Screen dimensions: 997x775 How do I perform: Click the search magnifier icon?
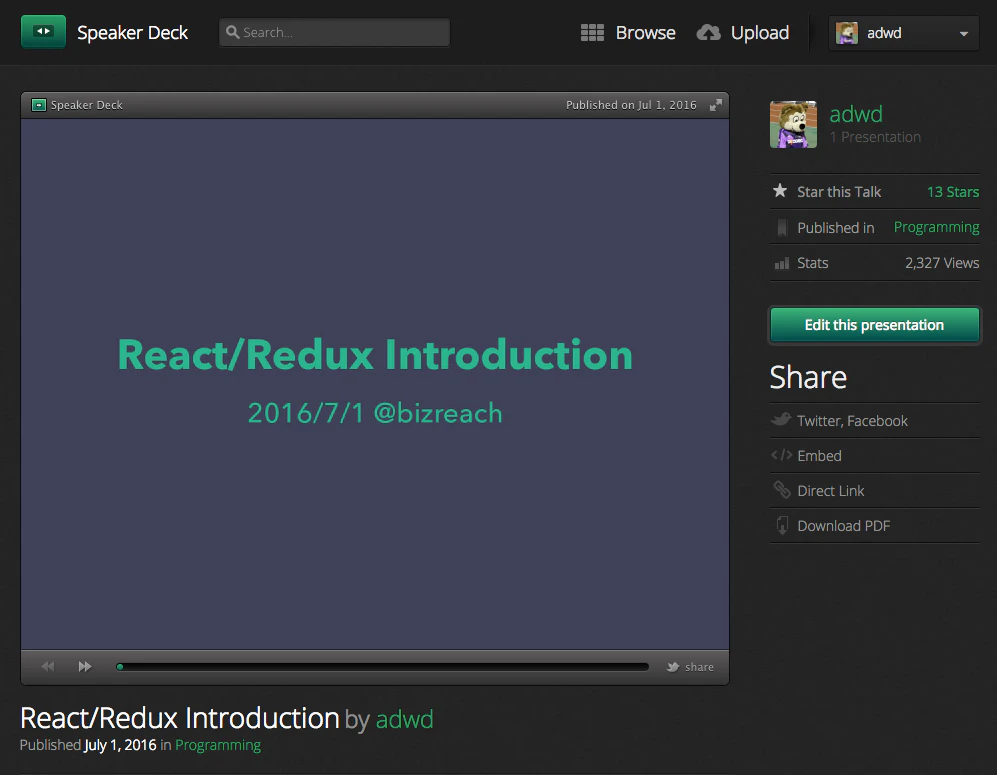click(233, 32)
